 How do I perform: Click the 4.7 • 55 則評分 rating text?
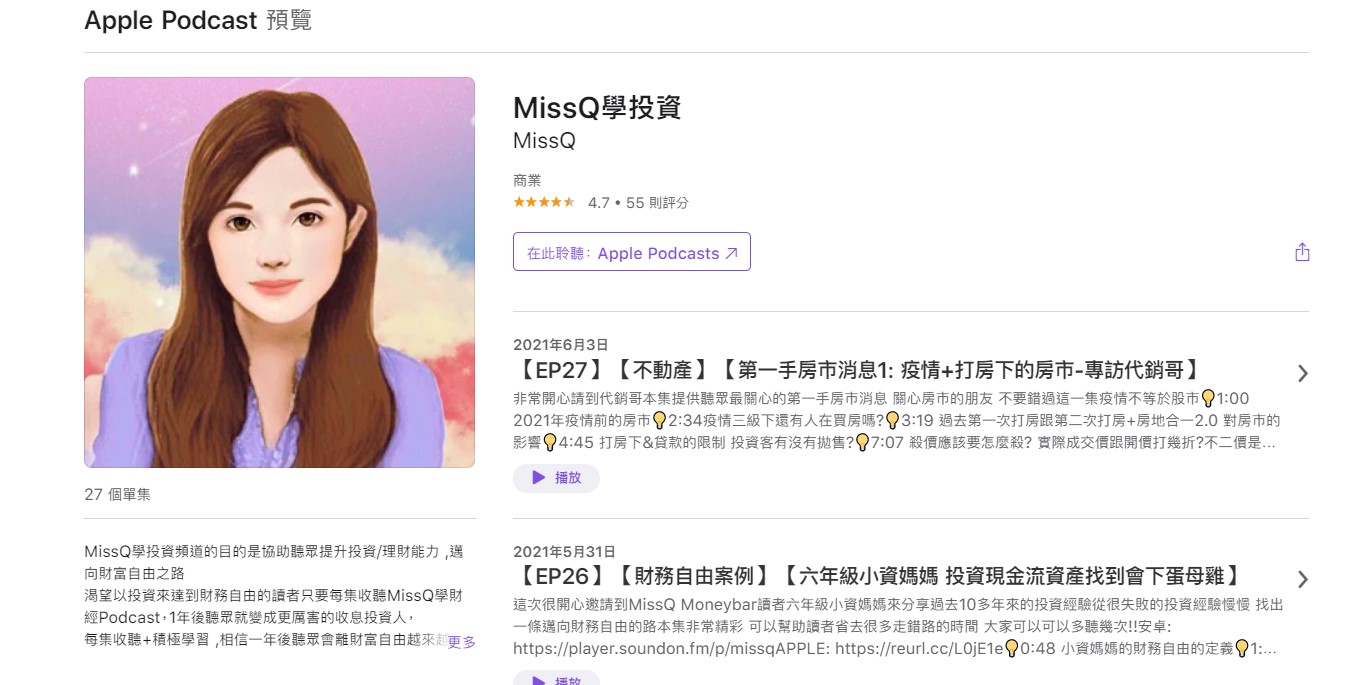(x=638, y=202)
